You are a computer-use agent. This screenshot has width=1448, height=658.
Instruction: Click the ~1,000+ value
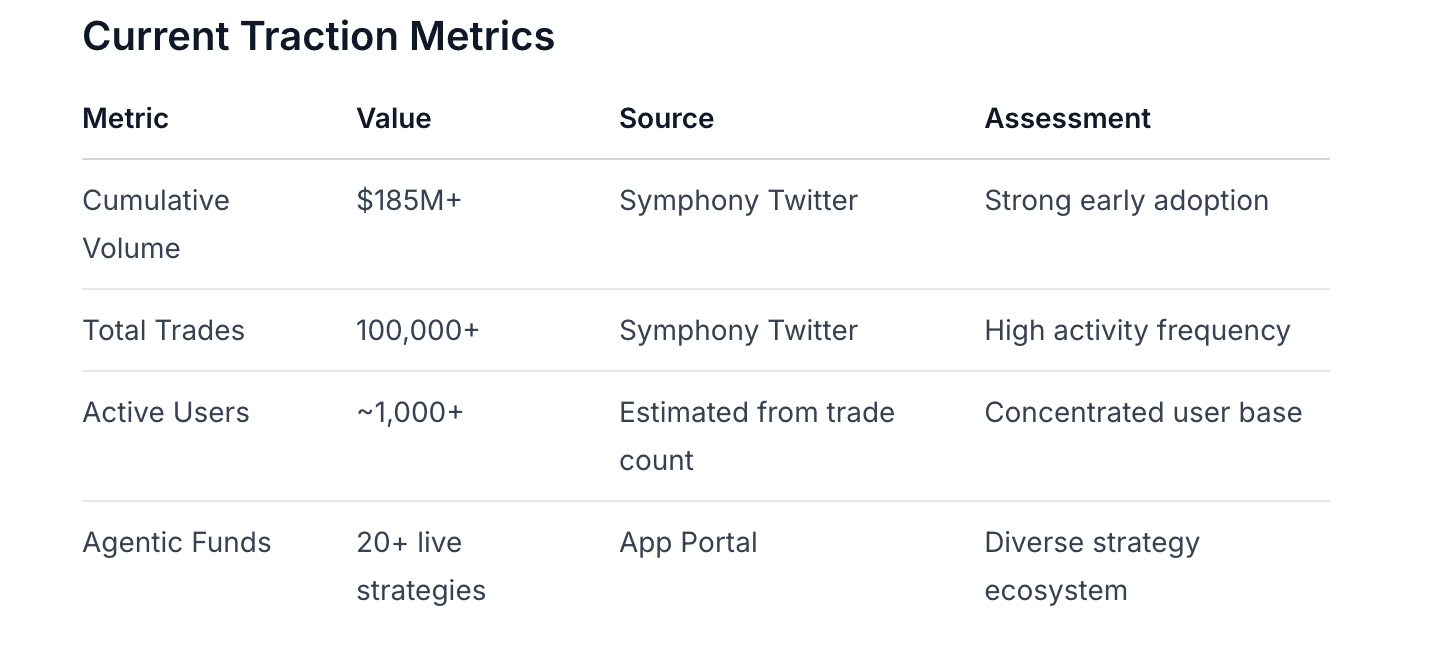point(410,412)
